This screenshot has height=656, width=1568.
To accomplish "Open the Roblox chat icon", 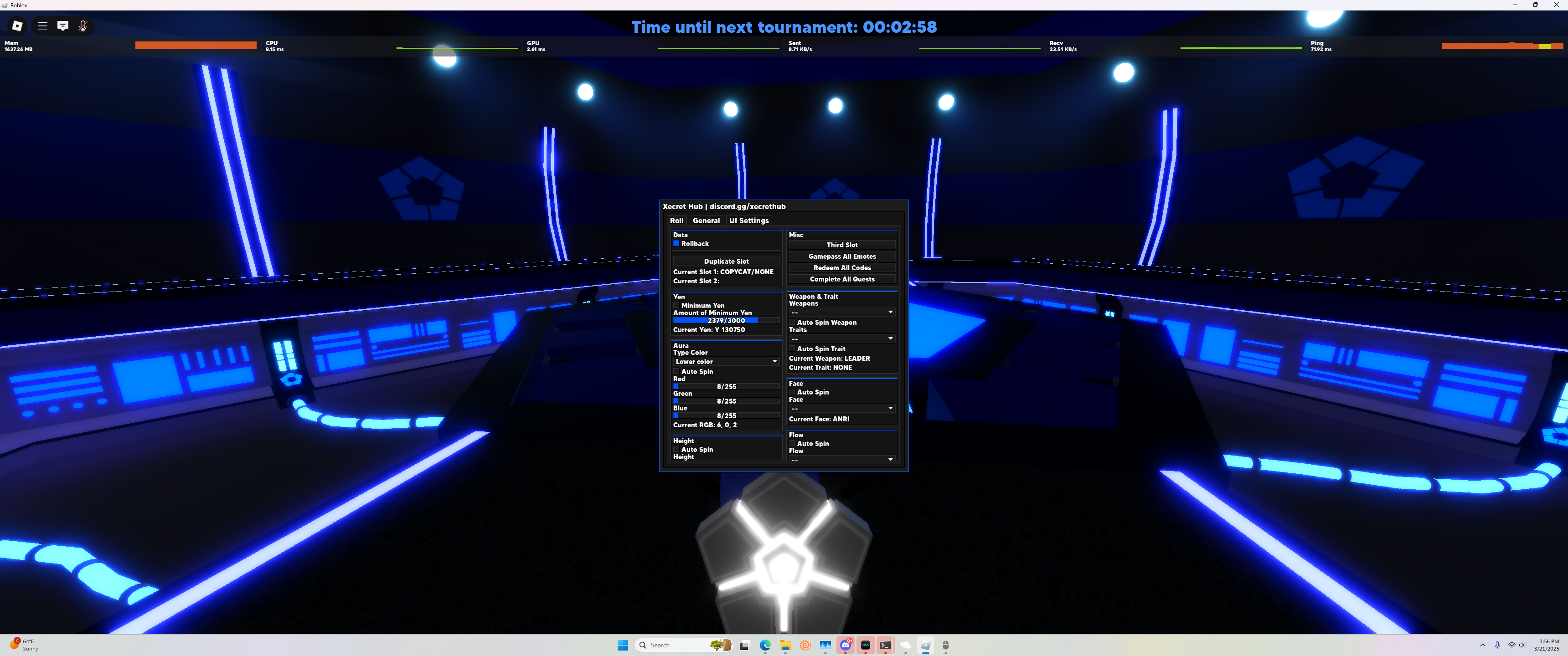I will [63, 26].
